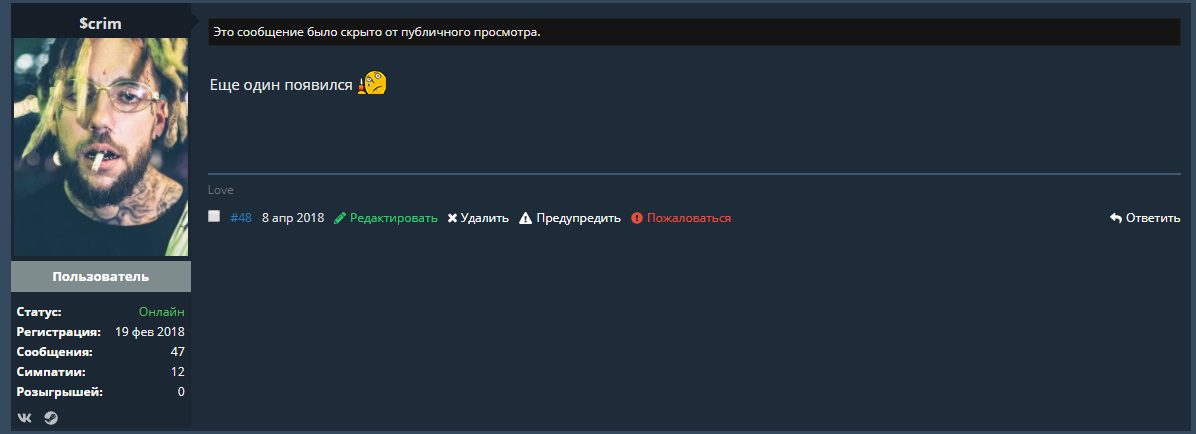Click the $crim avatar picture
The height and width of the screenshot is (434, 1196).
pyautogui.click(x=100, y=147)
